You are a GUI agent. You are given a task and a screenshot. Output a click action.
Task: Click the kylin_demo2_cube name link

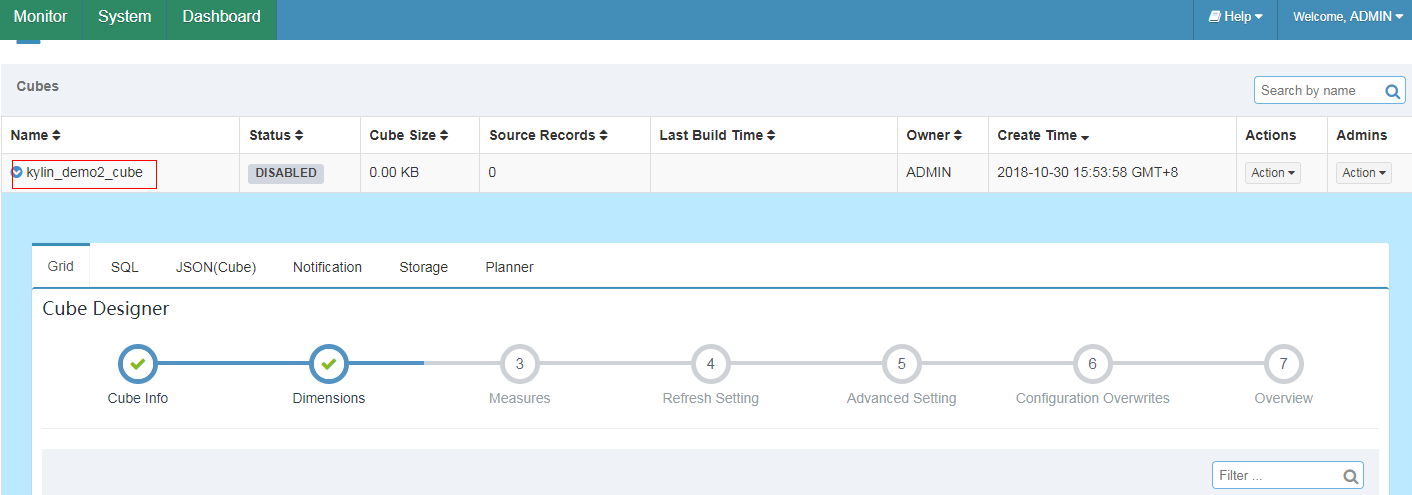(85, 173)
